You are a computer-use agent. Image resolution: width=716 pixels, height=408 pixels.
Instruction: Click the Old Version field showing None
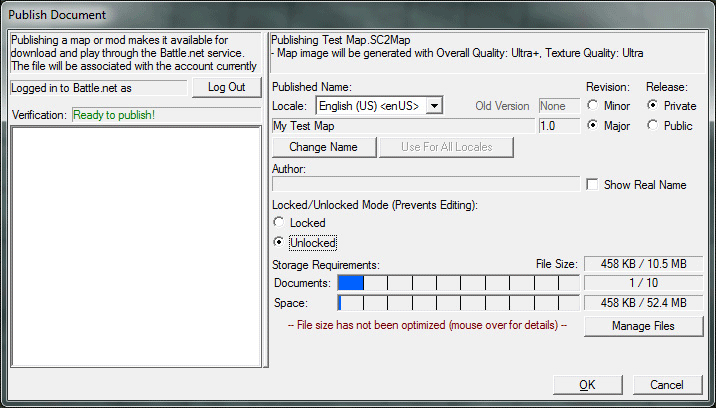559,106
